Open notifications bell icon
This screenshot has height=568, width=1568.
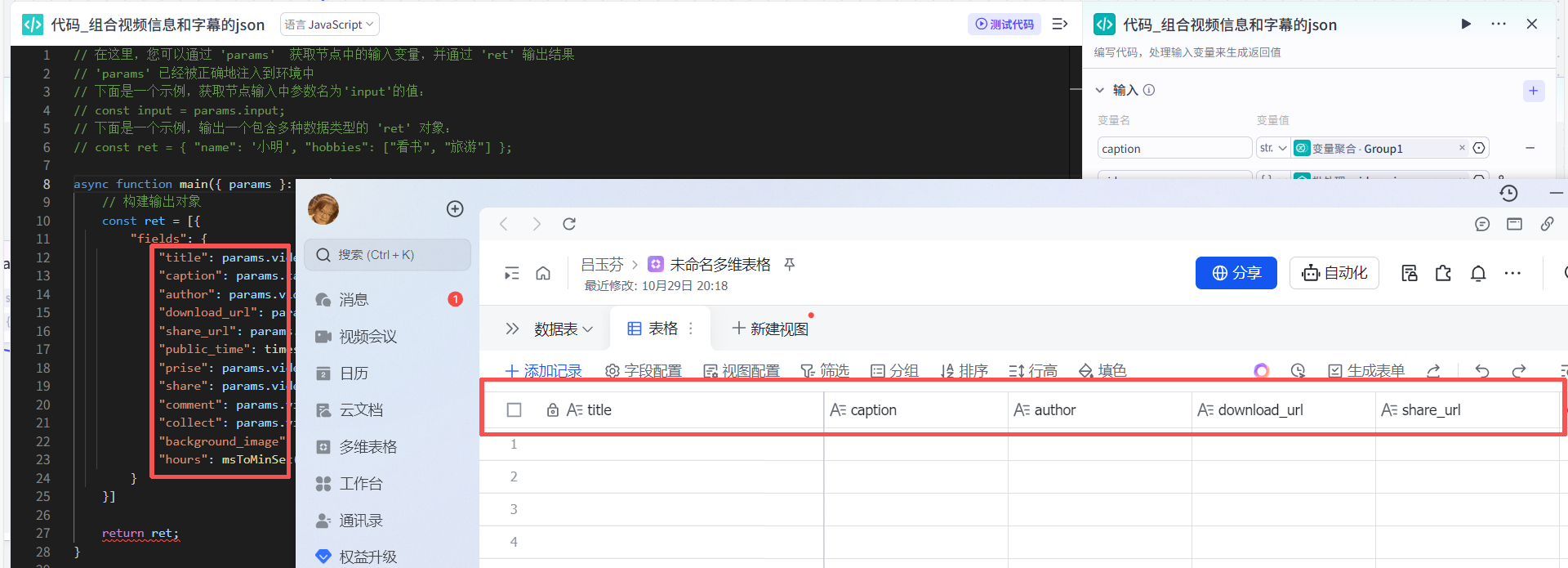(1477, 273)
